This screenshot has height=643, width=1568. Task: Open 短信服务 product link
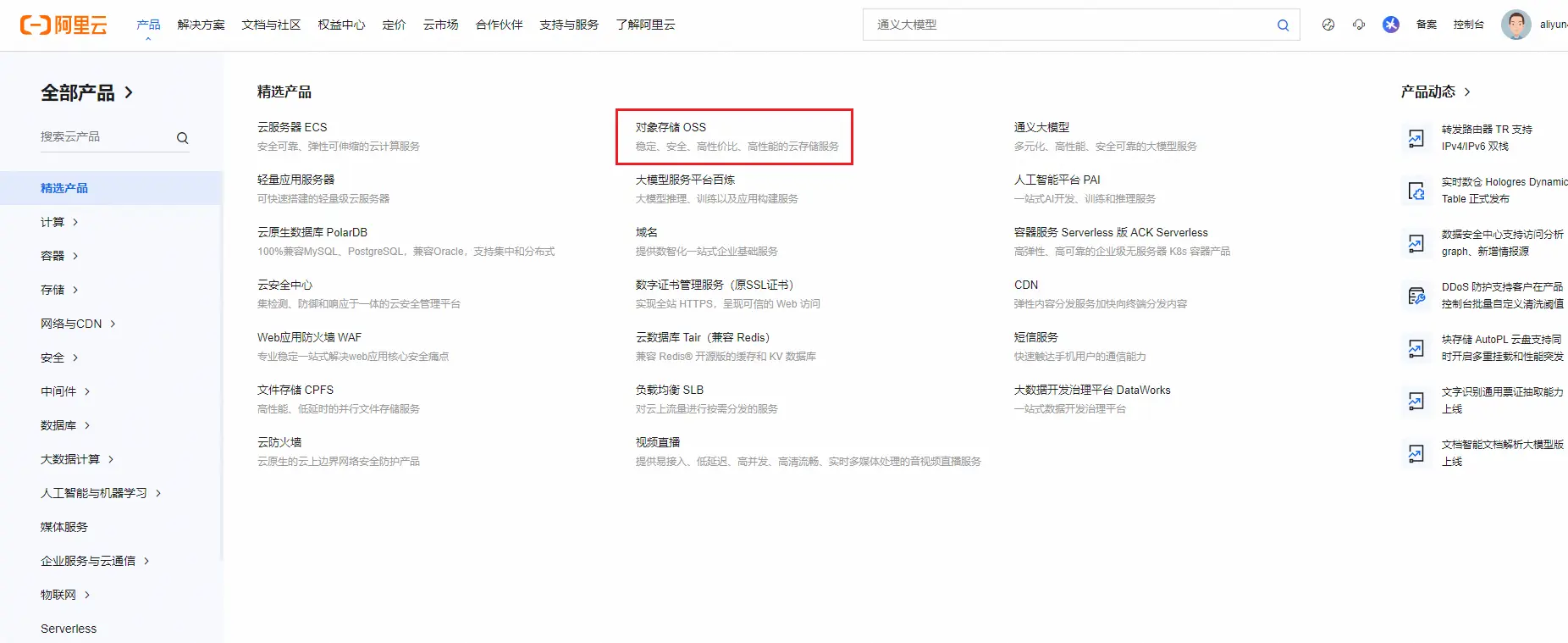coord(1036,337)
